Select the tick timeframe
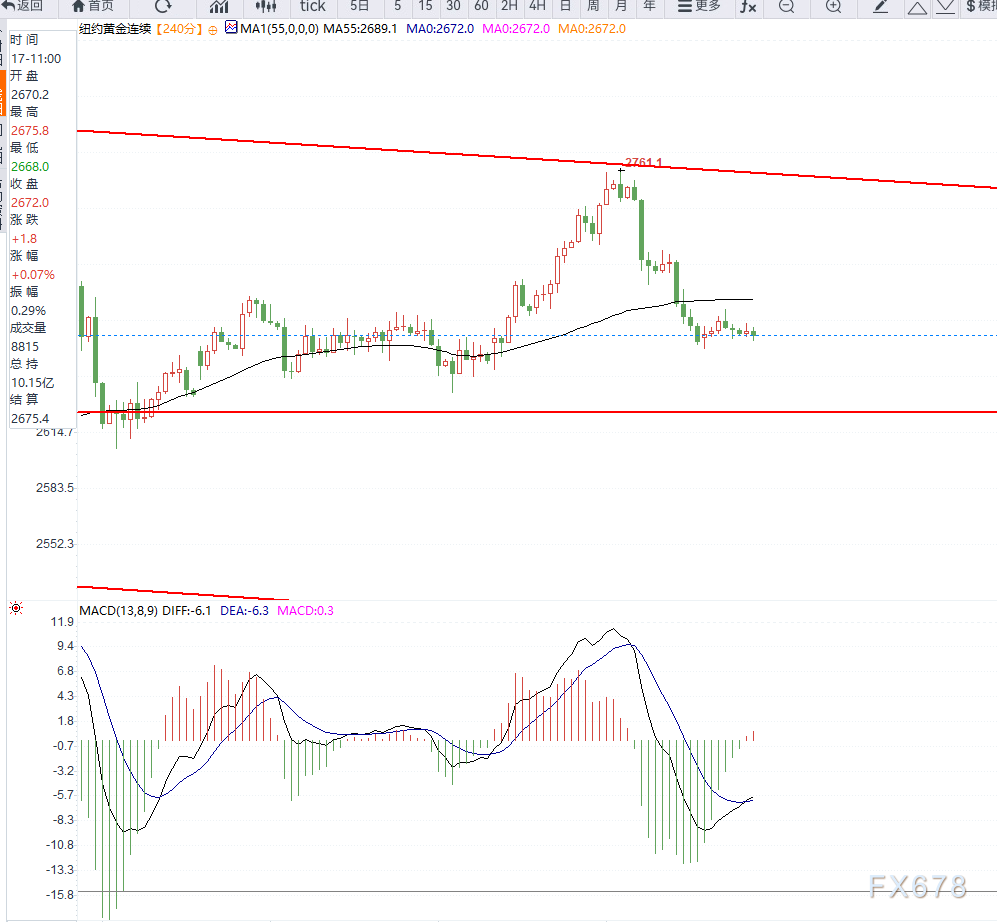 pyautogui.click(x=312, y=6)
